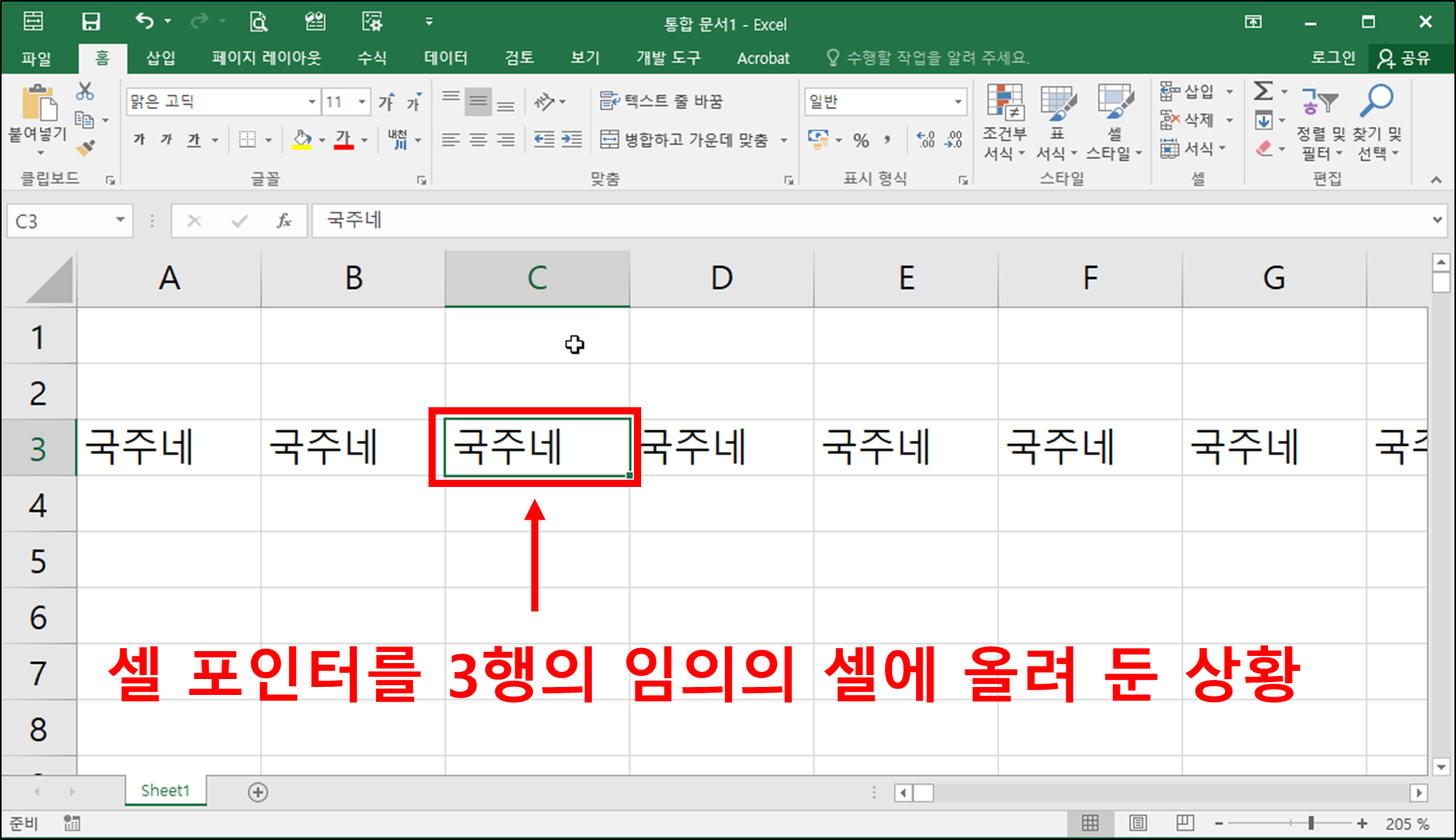Image resolution: width=1456 pixels, height=840 pixels.
Task: Click the cell borders icon
Action: (248, 140)
